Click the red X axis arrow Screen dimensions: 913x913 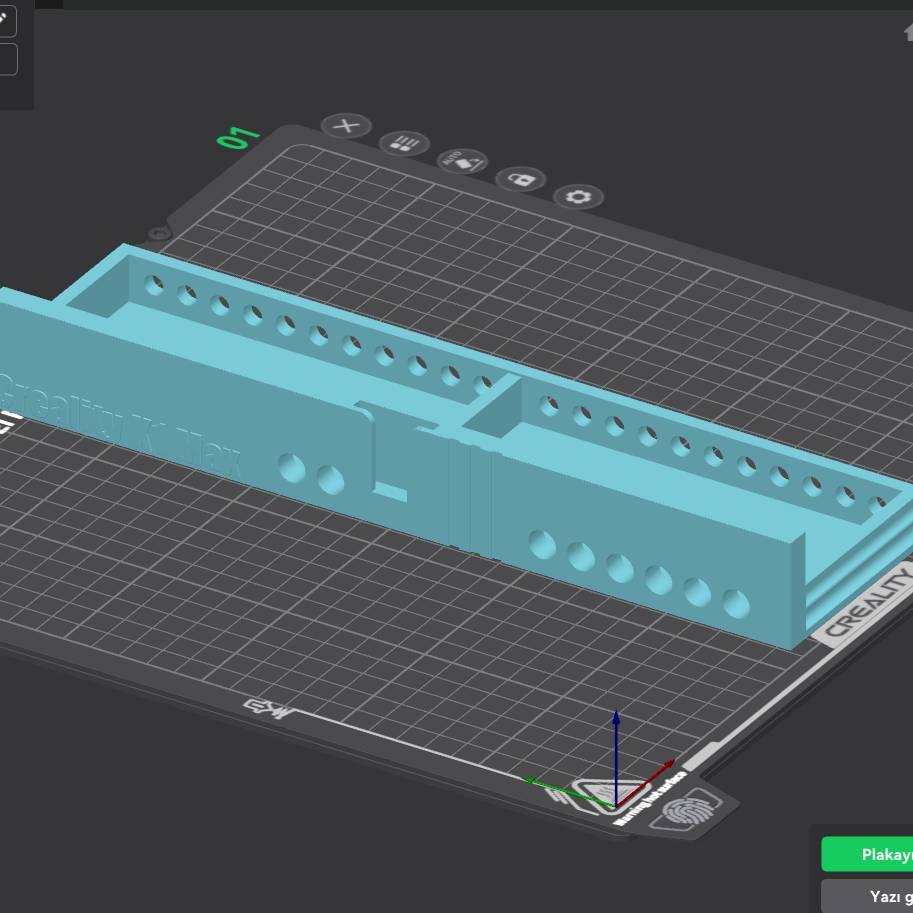(660, 770)
